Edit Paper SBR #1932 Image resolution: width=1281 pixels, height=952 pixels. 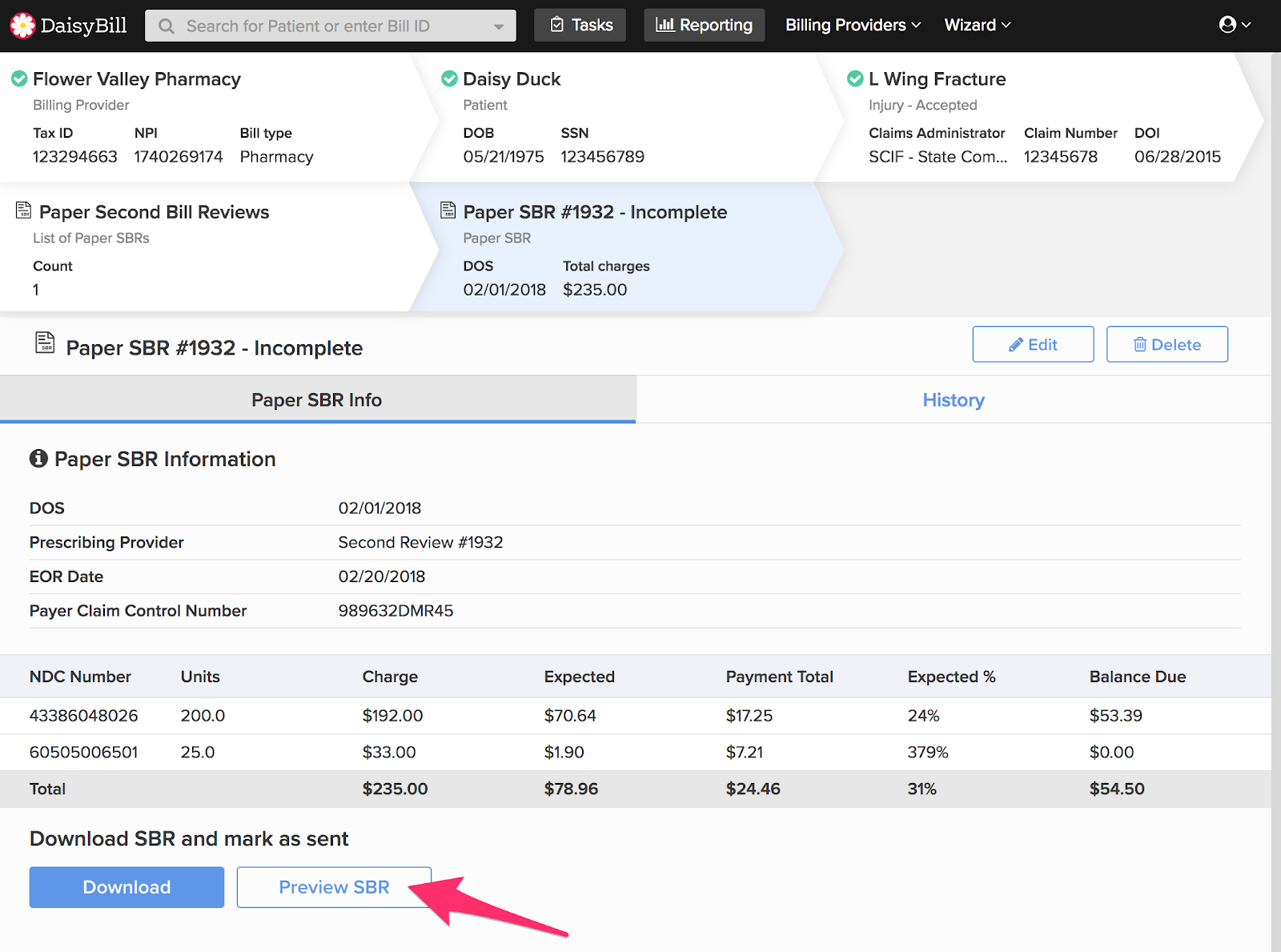pyautogui.click(x=1033, y=344)
